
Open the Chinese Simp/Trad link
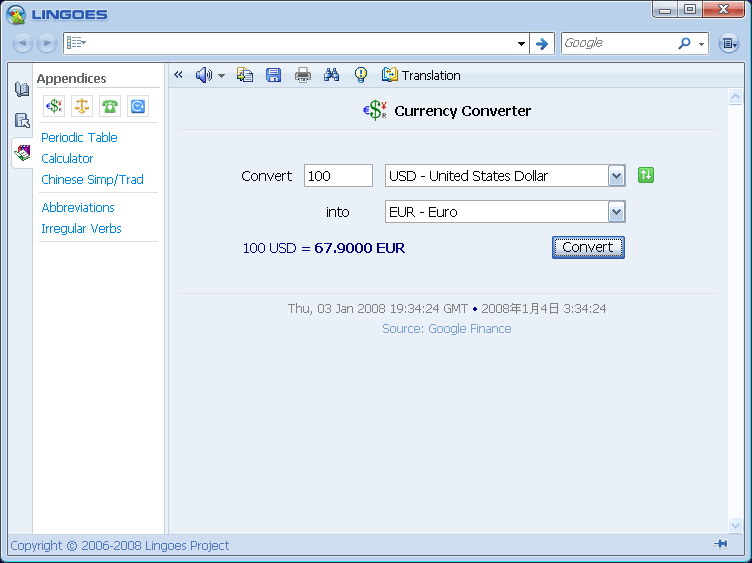pos(92,180)
